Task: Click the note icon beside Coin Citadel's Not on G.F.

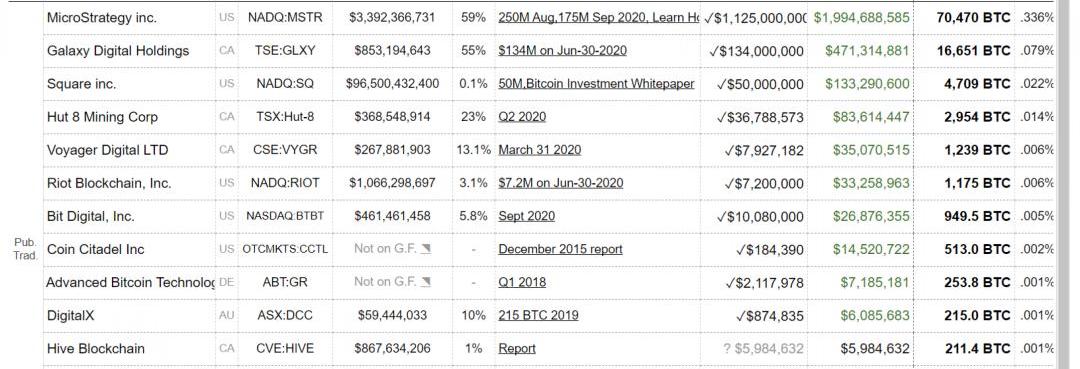Action: 426,249
